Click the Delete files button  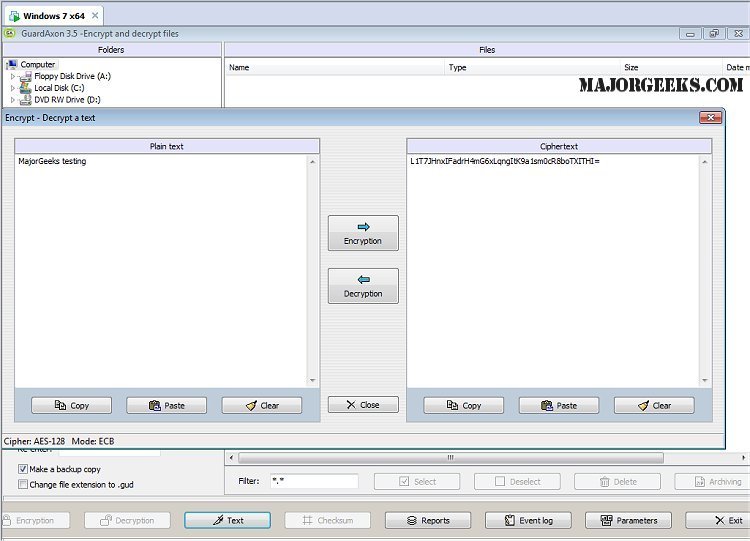coord(618,481)
